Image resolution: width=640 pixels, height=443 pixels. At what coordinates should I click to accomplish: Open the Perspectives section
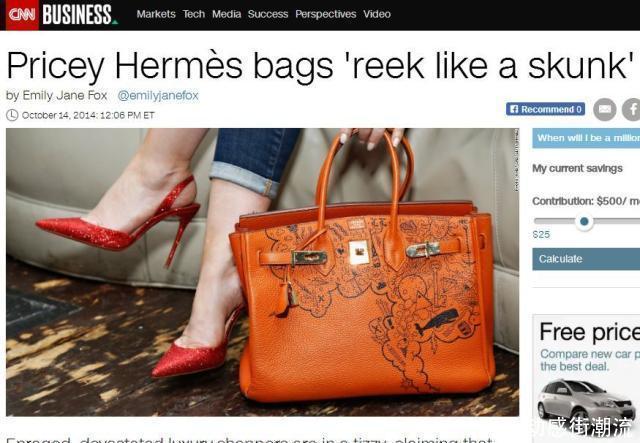pyautogui.click(x=326, y=14)
